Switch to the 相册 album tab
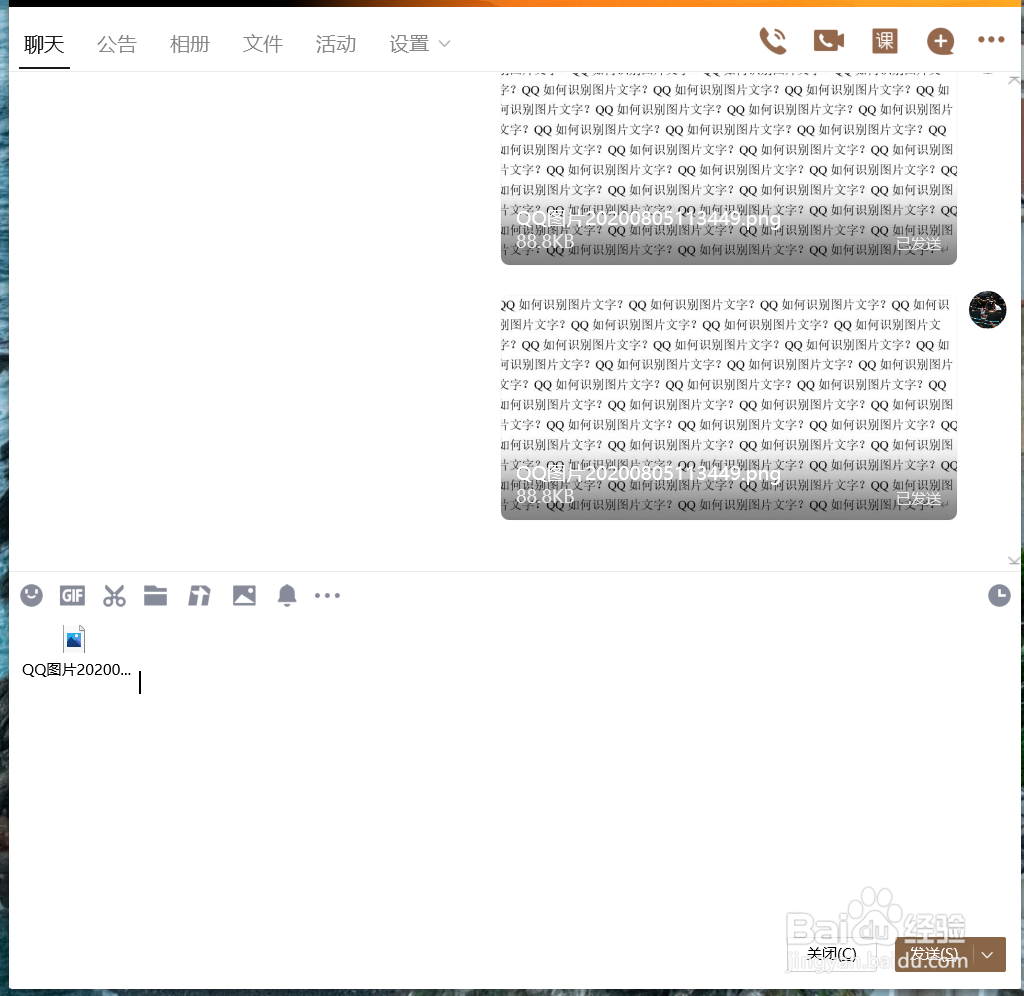 [190, 44]
